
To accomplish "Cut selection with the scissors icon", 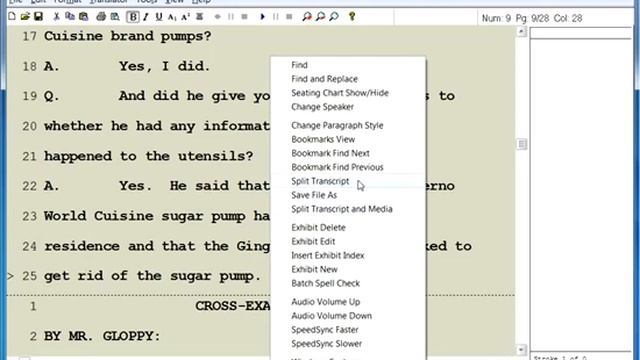I will [57, 16].
